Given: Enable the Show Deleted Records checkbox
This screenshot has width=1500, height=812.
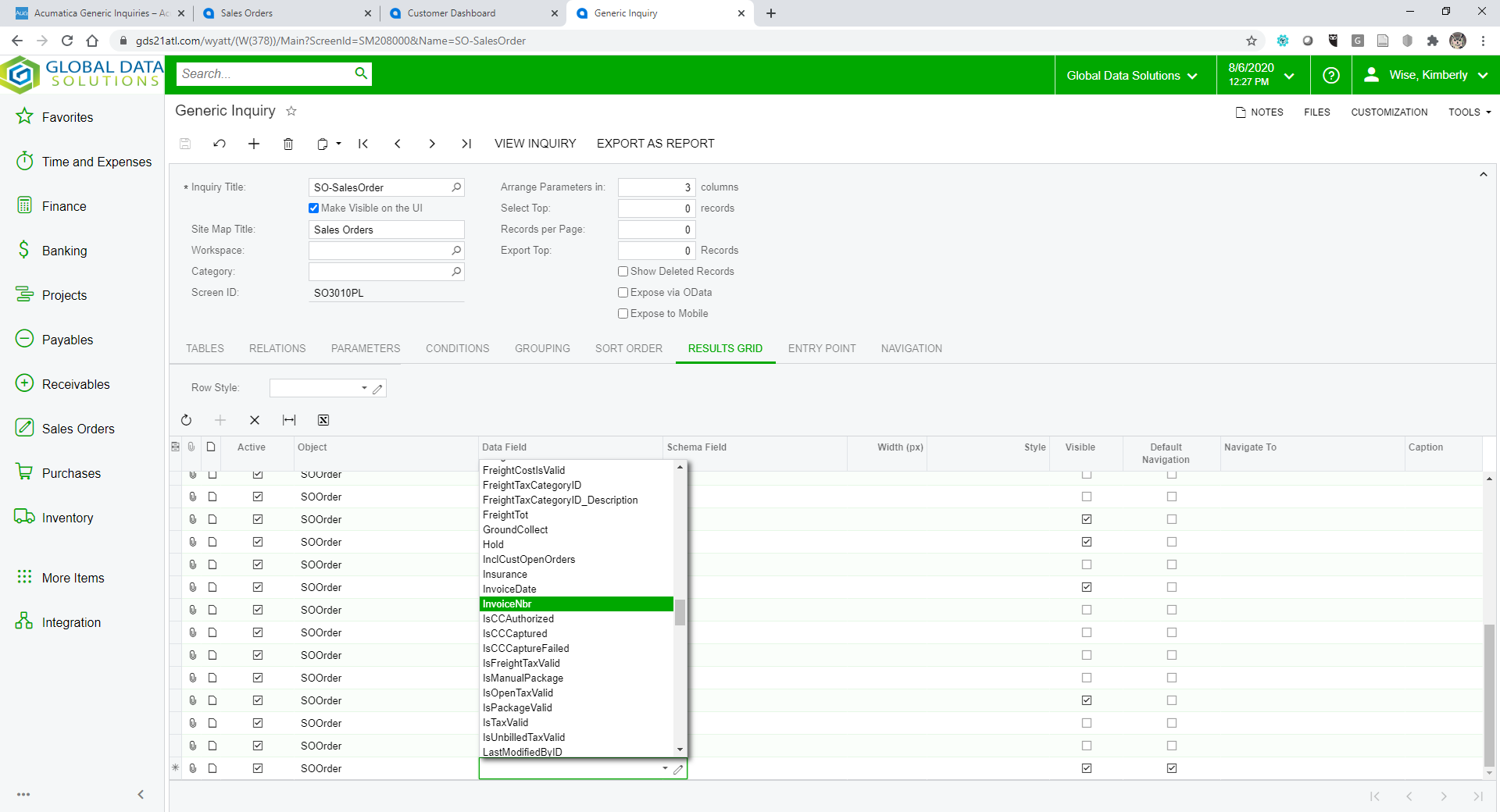Looking at the screenshot, I should click(x=623, y=272).
